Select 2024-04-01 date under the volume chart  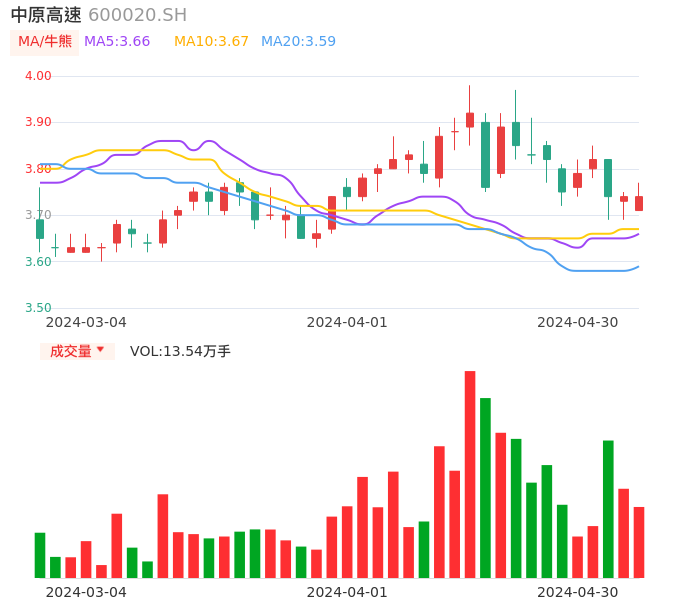coord(346,592)
